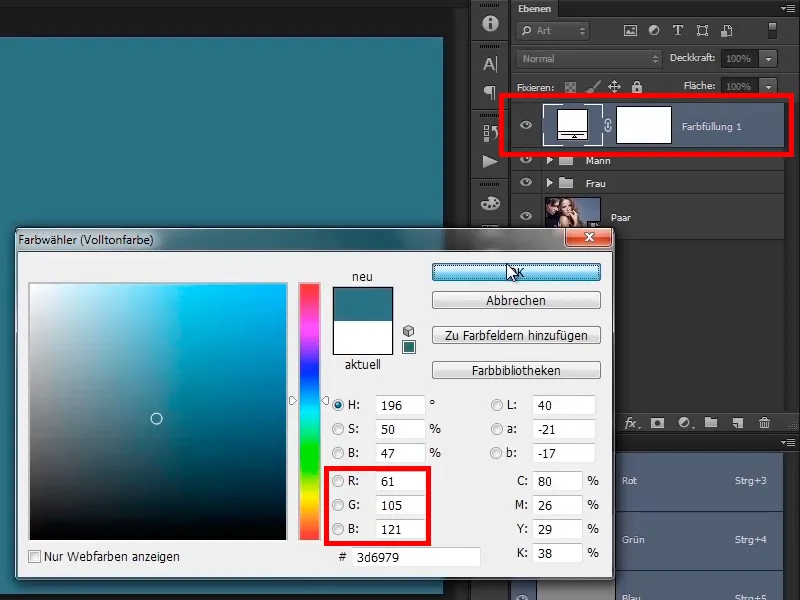Create new fill or adjustment layer icon

click(685, 423)
